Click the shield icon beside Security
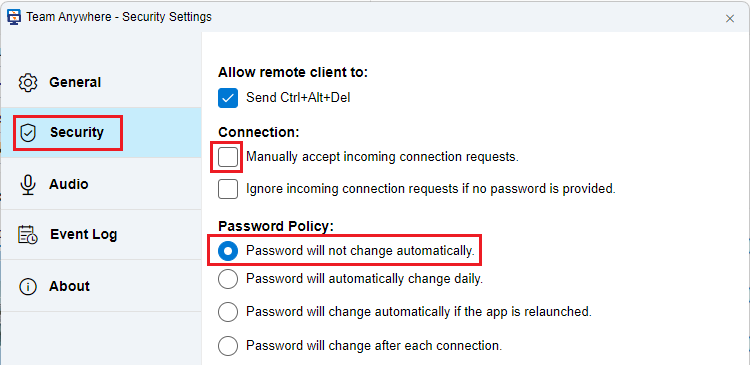The image size is (750, 365). tap(29, 133)
